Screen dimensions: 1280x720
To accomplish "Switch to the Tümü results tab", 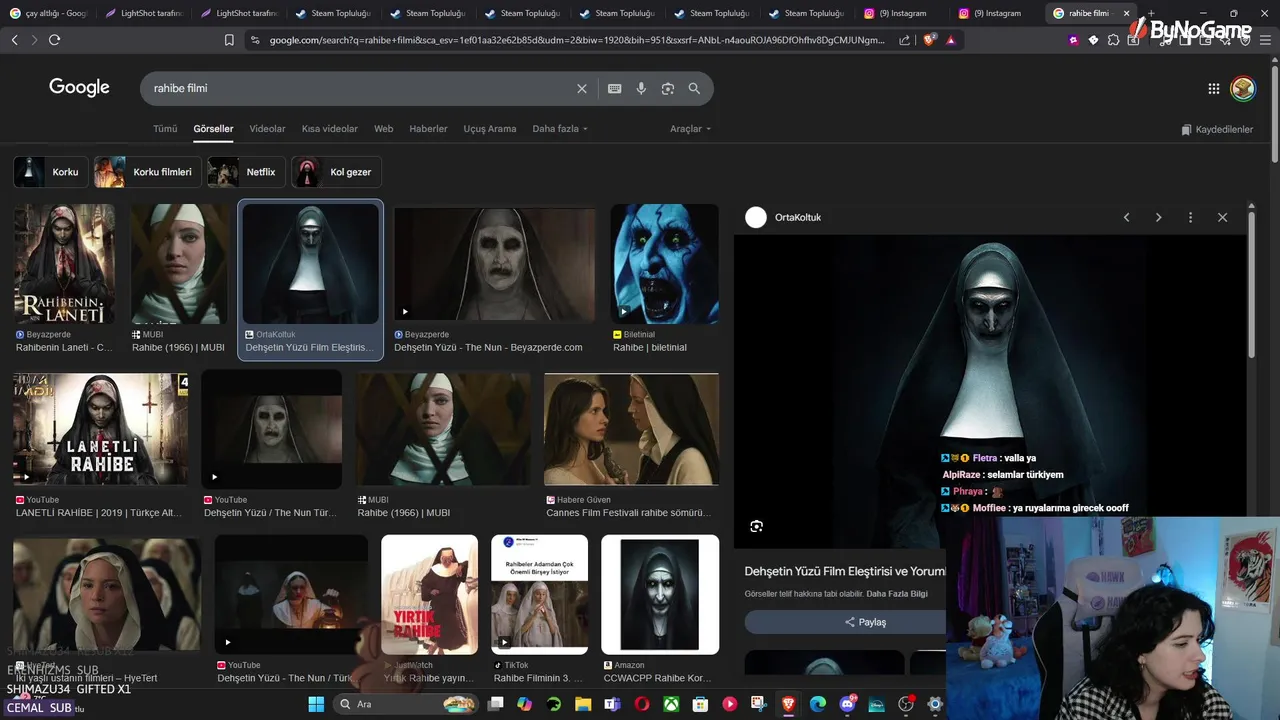I will [x=165, y=129].
